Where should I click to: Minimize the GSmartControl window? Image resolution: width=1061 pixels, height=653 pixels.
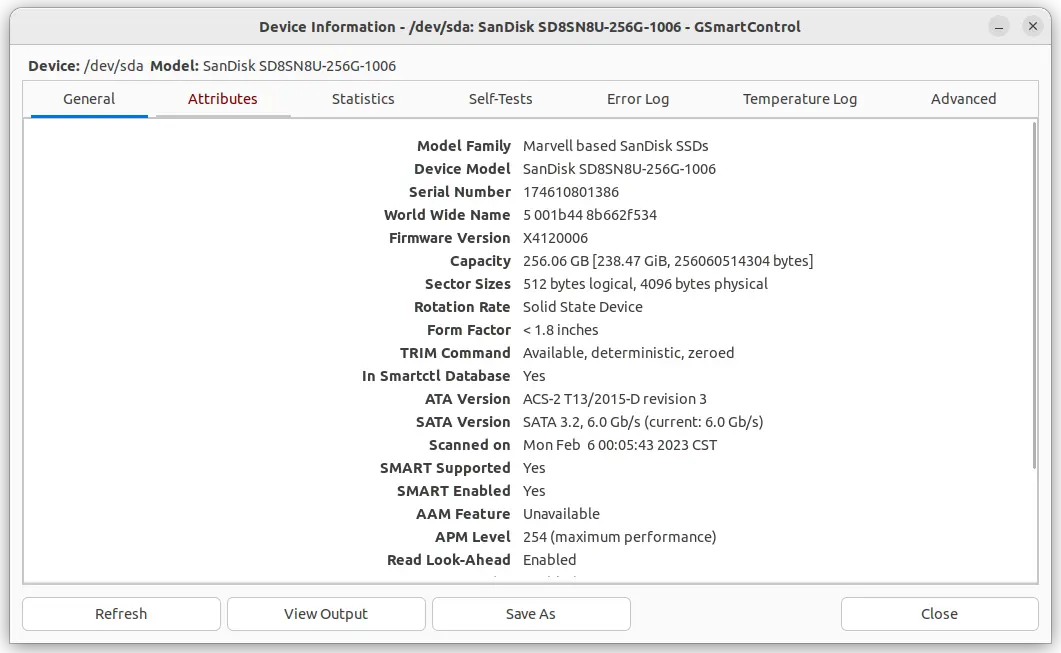click(999, 26)
